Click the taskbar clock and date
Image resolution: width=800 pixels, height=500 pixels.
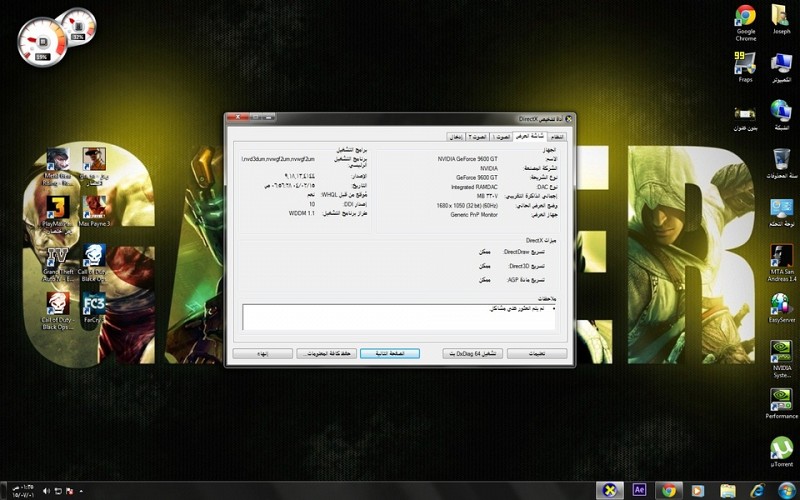[x=21, y=491]
